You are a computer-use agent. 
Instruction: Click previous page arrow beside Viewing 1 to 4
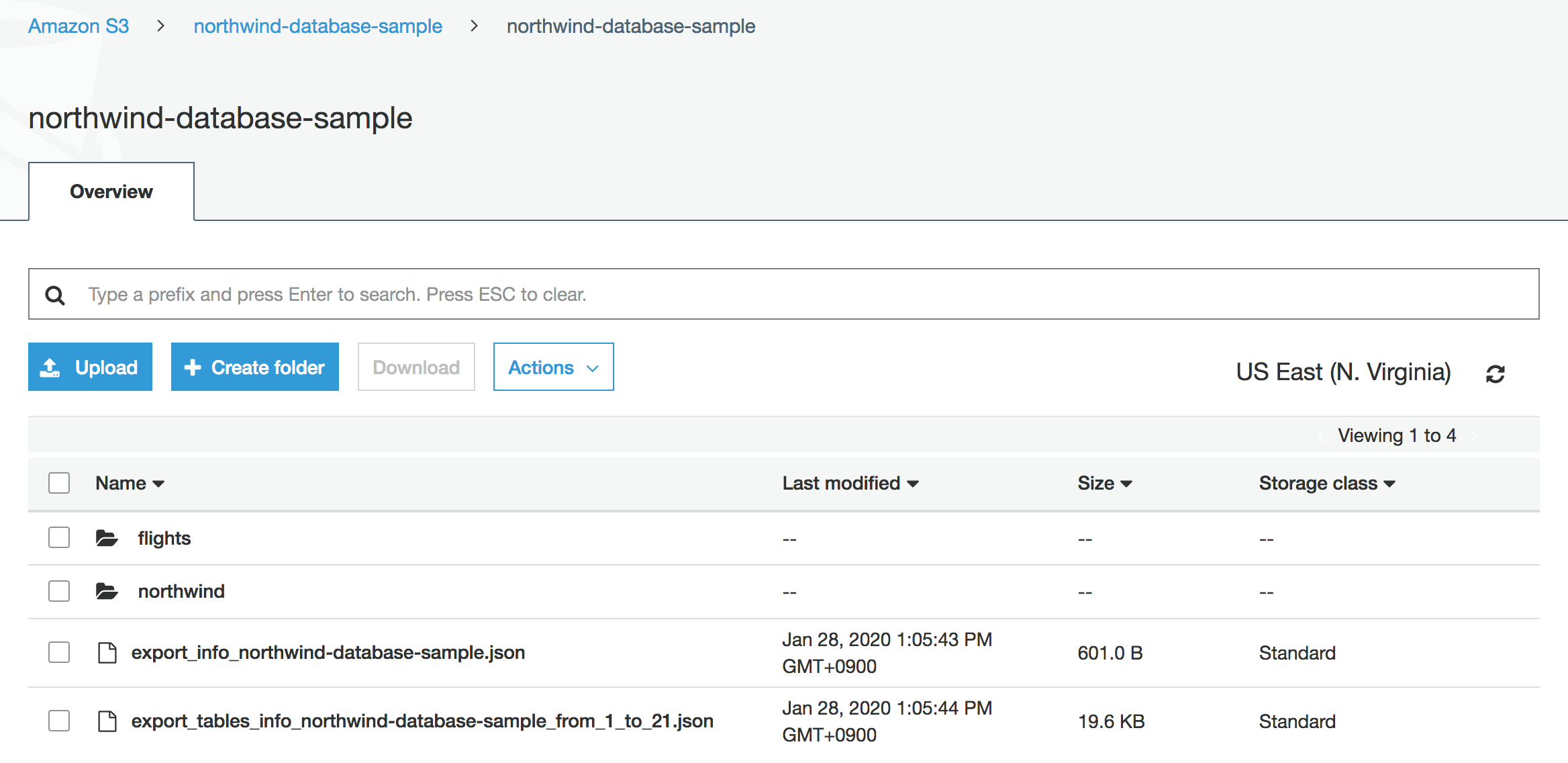point(1321,437)
